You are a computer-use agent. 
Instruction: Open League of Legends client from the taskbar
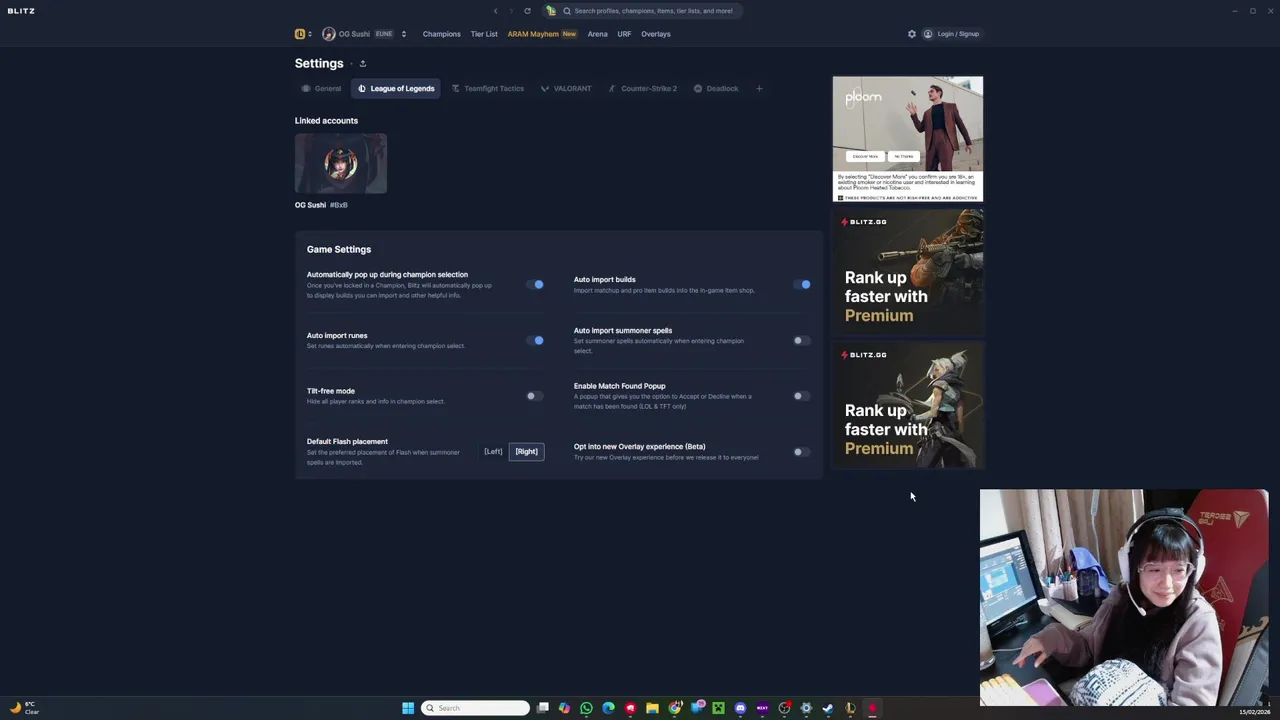pos(850,708)
